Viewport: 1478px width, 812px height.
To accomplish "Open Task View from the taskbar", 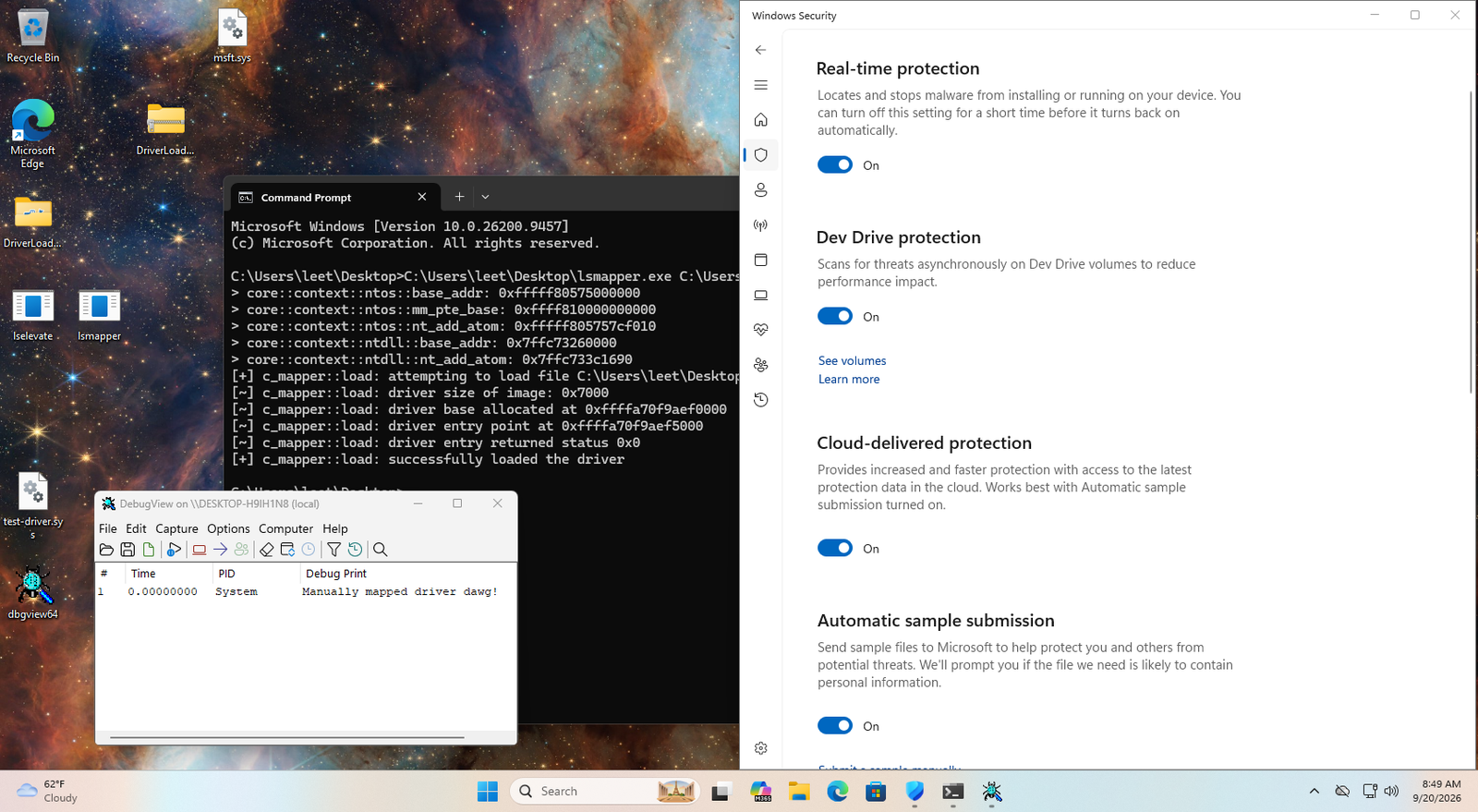I will coord(721,792).
